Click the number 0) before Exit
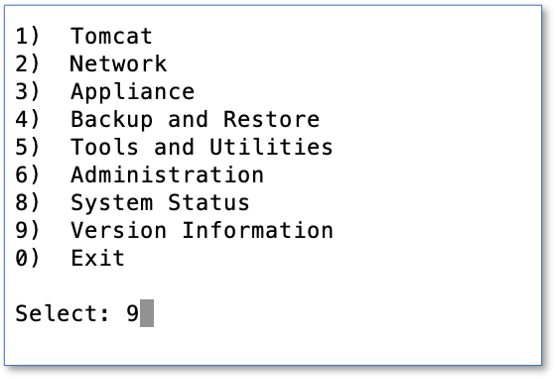 pyautogui.click(x=27, y=258)
